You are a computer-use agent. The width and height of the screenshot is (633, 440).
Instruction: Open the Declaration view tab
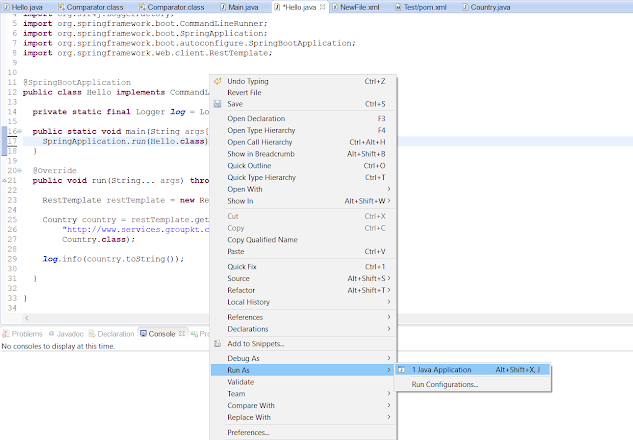[111, 334]
